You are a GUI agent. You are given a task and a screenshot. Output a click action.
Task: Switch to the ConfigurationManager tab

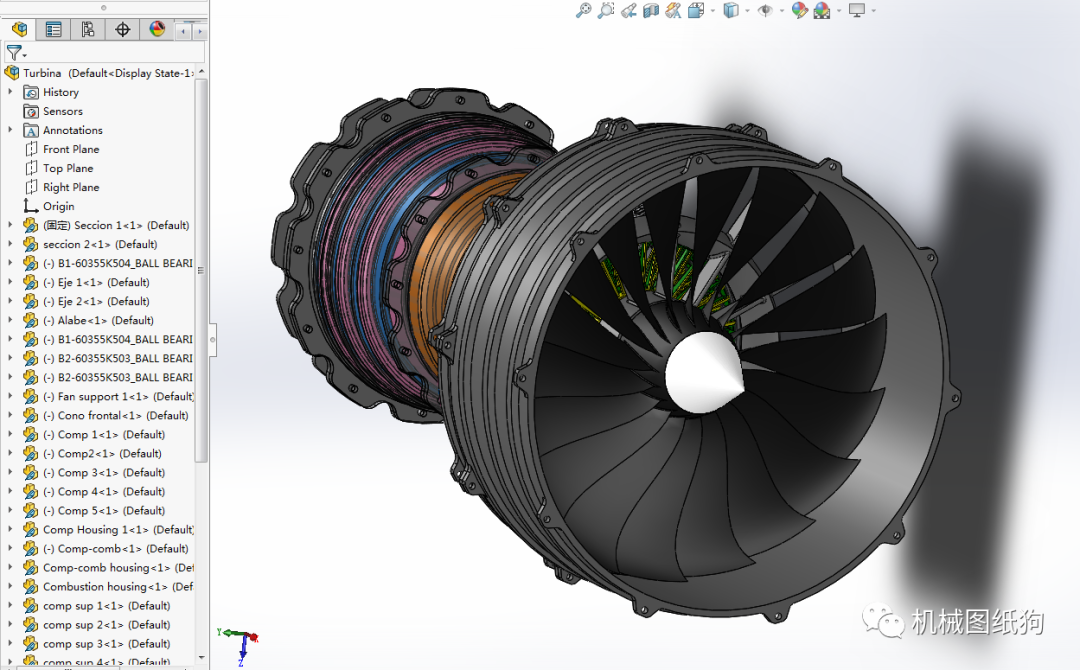pos(87,30)
